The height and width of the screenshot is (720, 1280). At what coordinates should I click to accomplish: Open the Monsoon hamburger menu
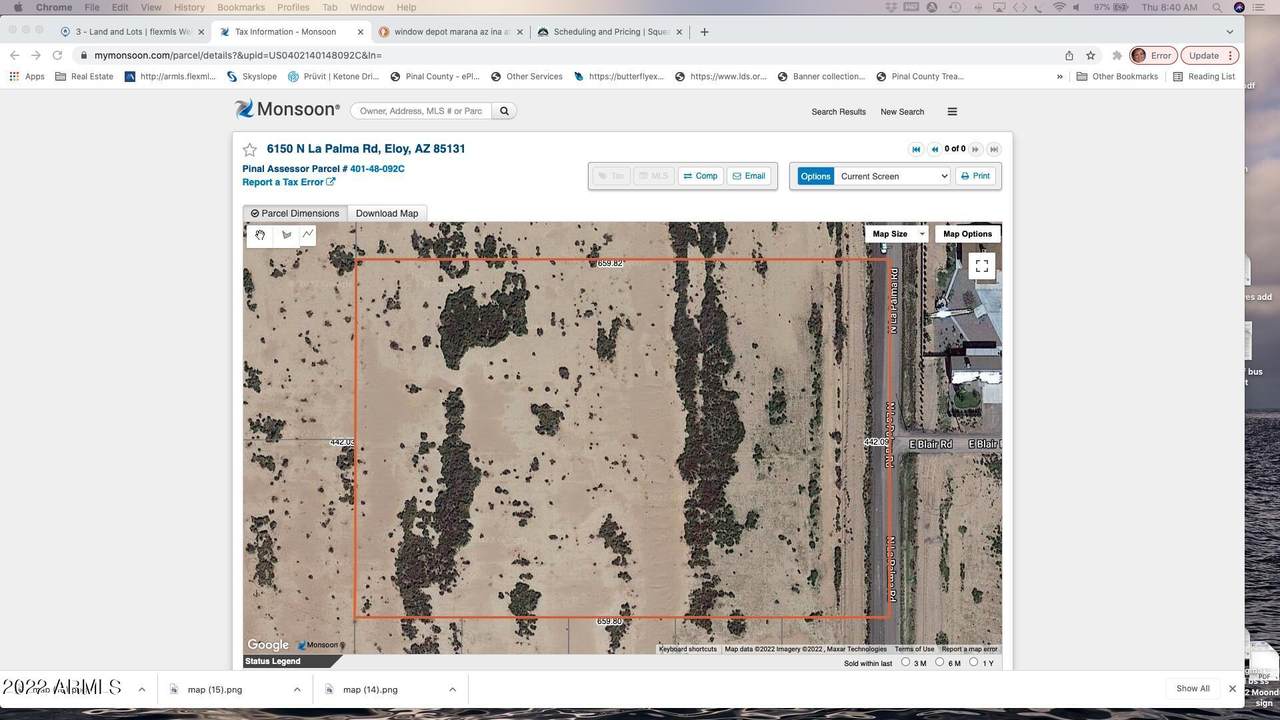(952, 112)
